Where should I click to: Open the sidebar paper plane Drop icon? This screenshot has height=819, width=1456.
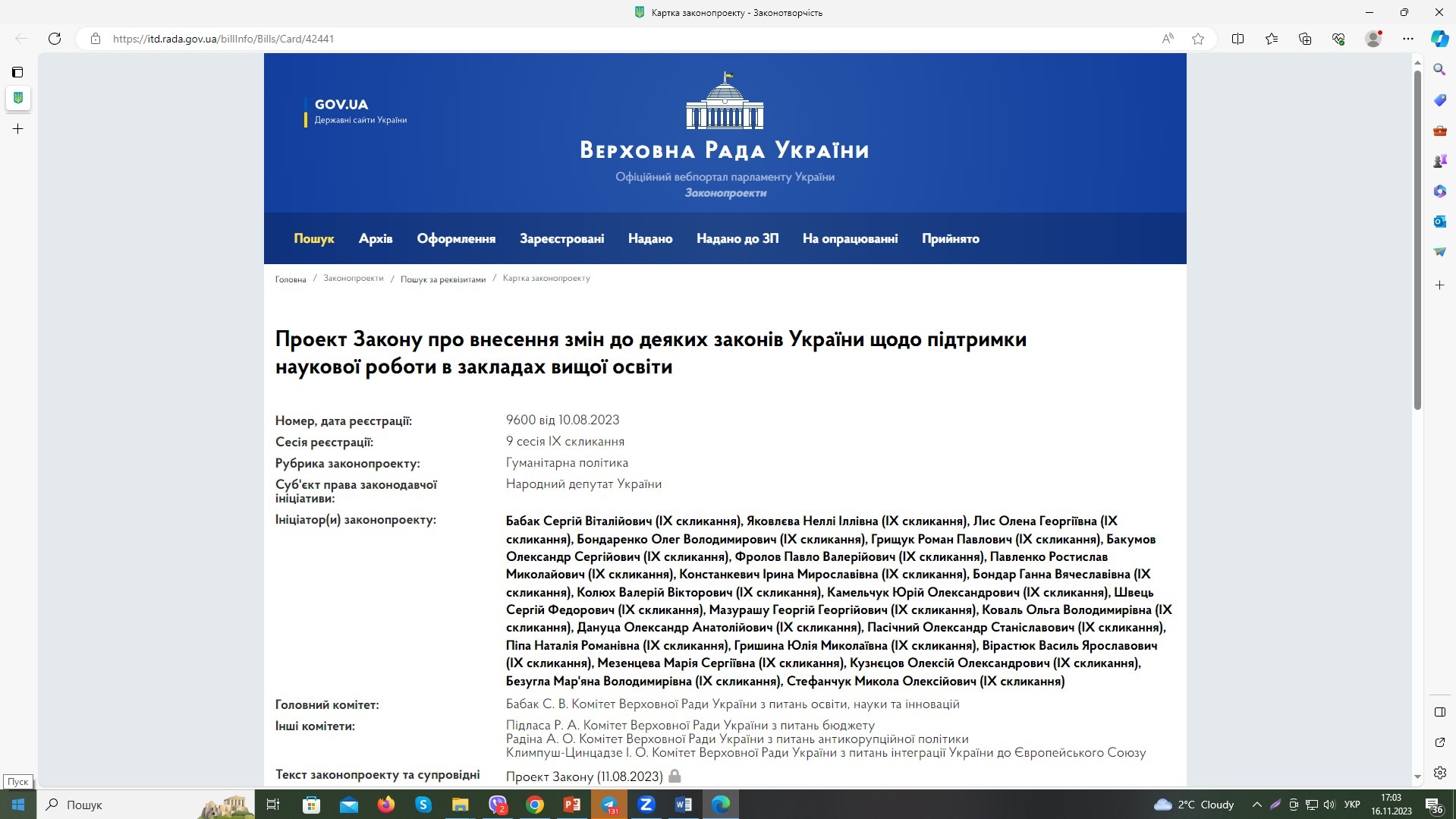click(1439, 252)
